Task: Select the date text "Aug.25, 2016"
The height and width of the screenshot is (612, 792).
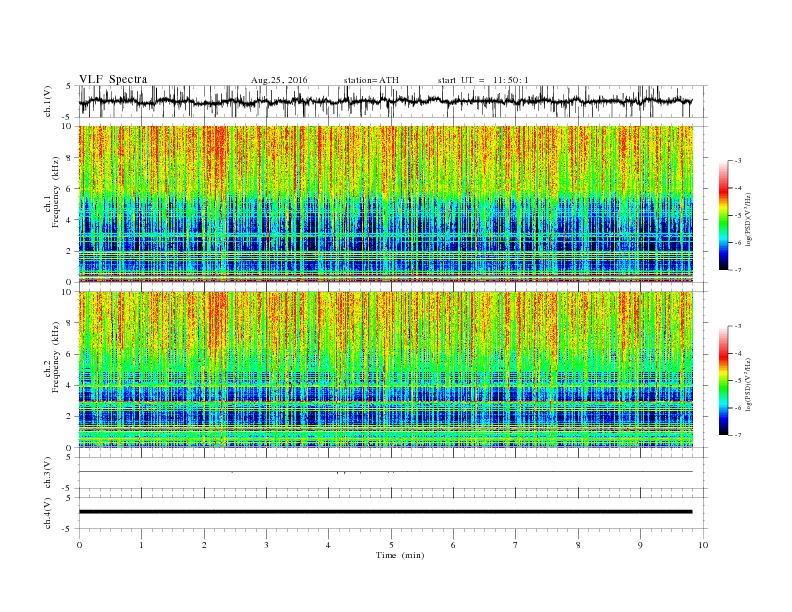Action: click(x=279, y=80)
